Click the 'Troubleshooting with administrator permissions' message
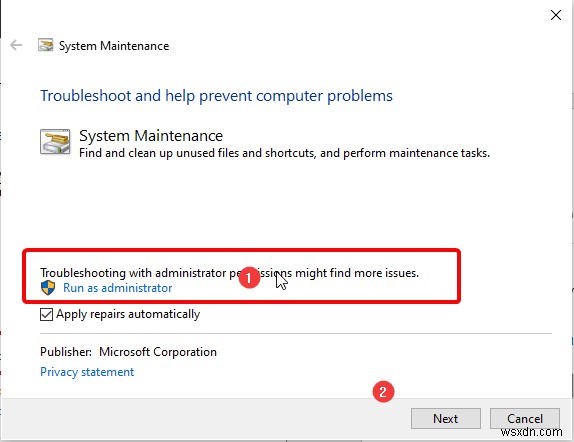 point(230,273)
